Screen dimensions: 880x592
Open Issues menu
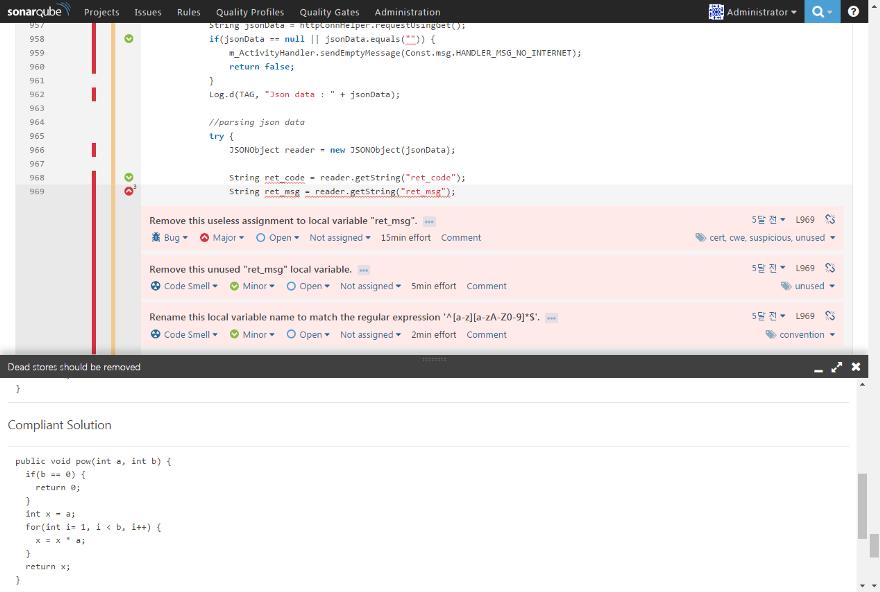point(148,12)
